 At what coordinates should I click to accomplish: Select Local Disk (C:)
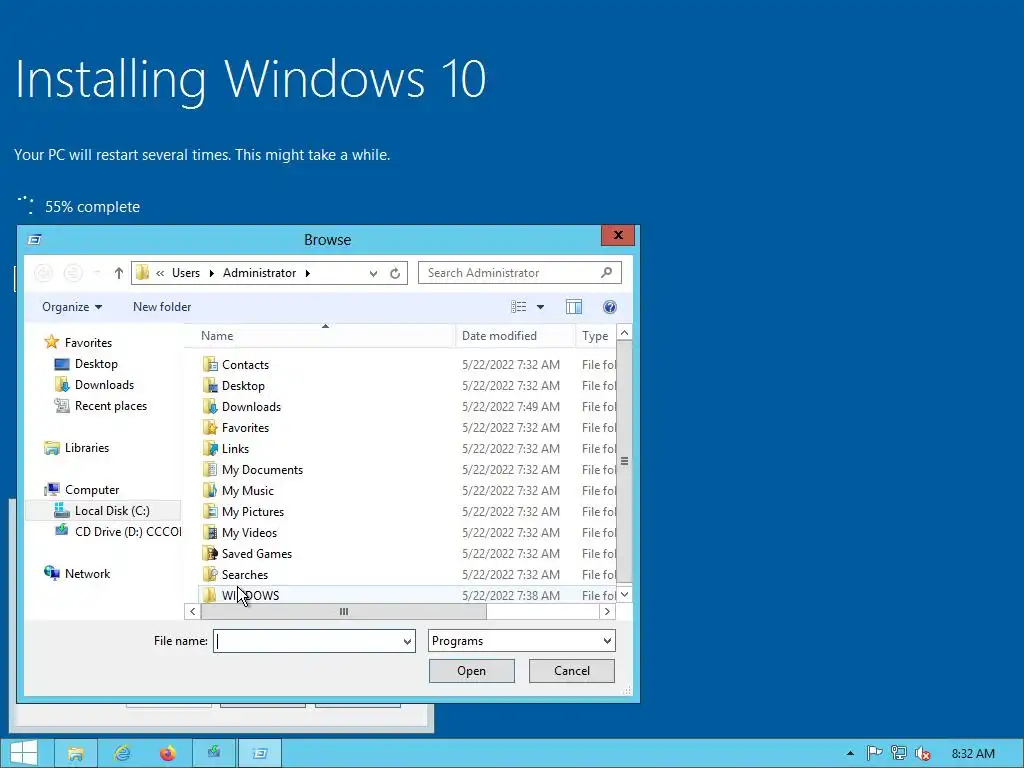tap(103, 511)
